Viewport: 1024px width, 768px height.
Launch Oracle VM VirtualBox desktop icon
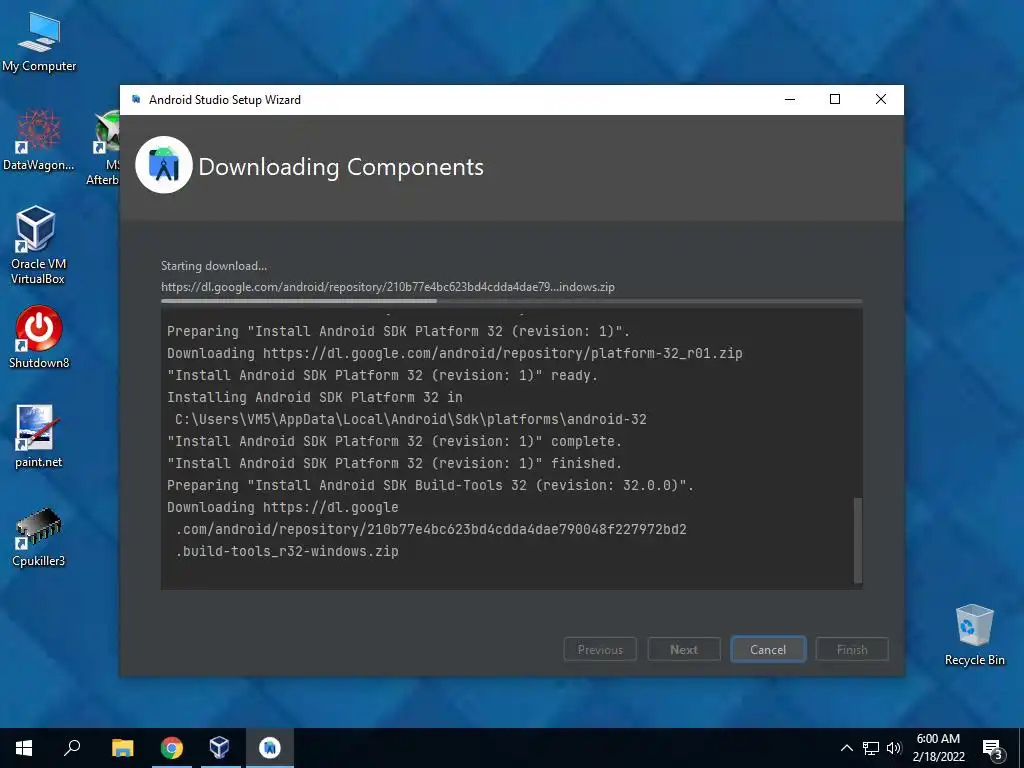point(37,244)
